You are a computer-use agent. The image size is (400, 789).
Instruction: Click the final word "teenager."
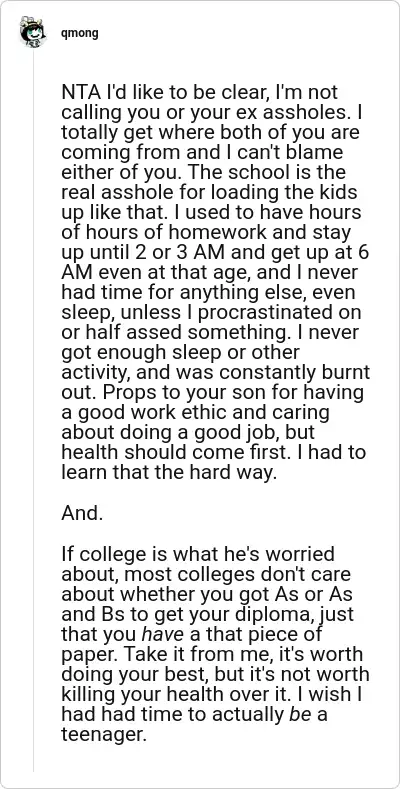point(104,735)
